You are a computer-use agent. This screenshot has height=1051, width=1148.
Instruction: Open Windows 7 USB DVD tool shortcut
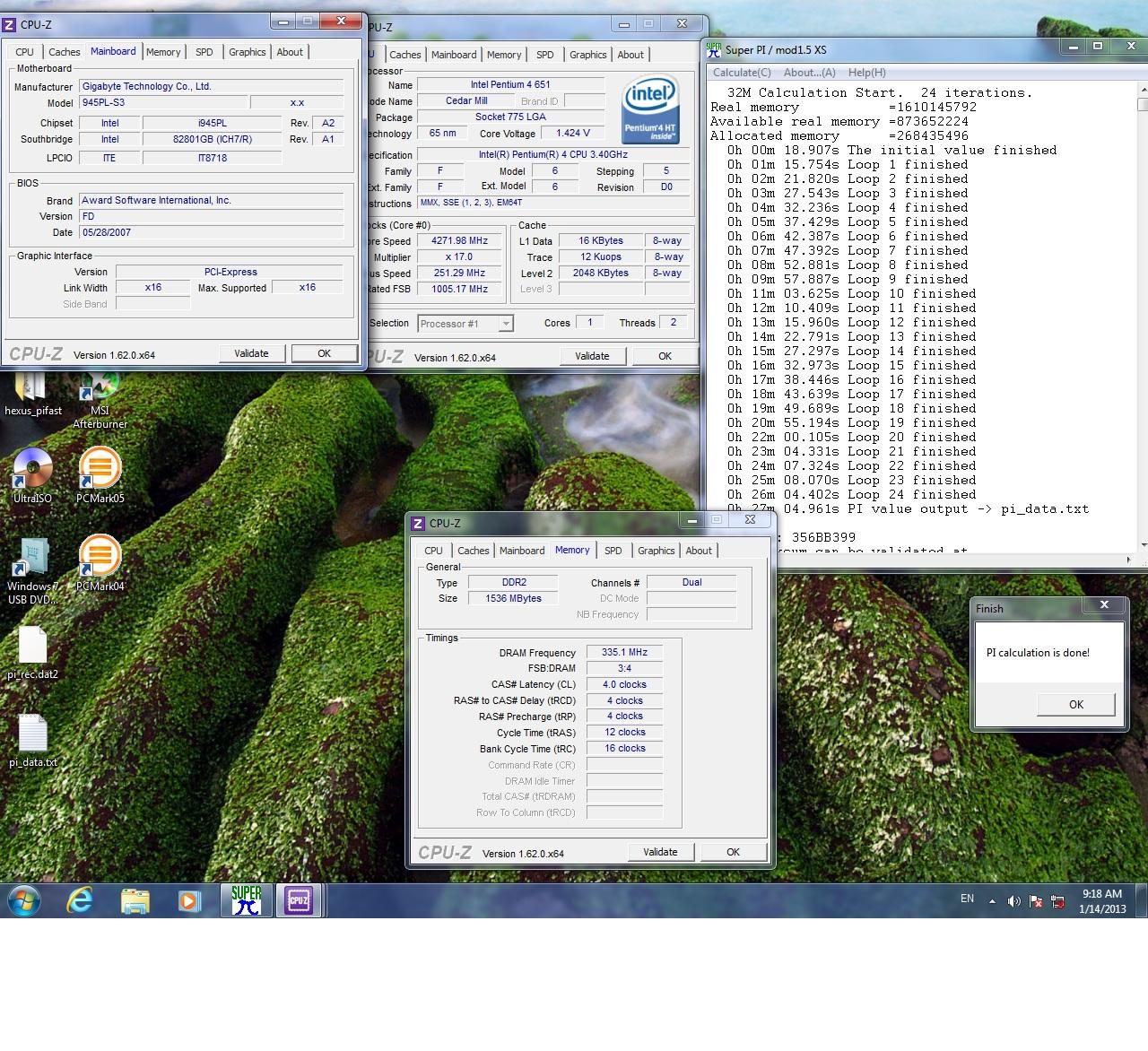pyautogui.click(x=33, y=571)
